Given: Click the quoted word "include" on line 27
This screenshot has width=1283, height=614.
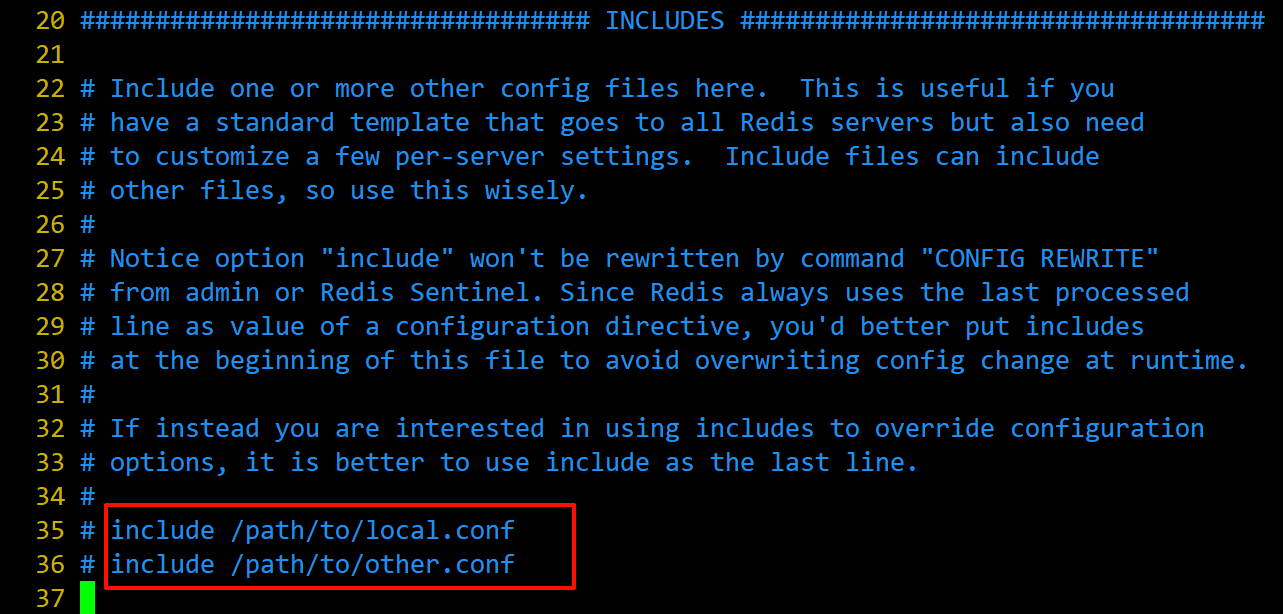Looking at the screenshot, I should (395, 258).
